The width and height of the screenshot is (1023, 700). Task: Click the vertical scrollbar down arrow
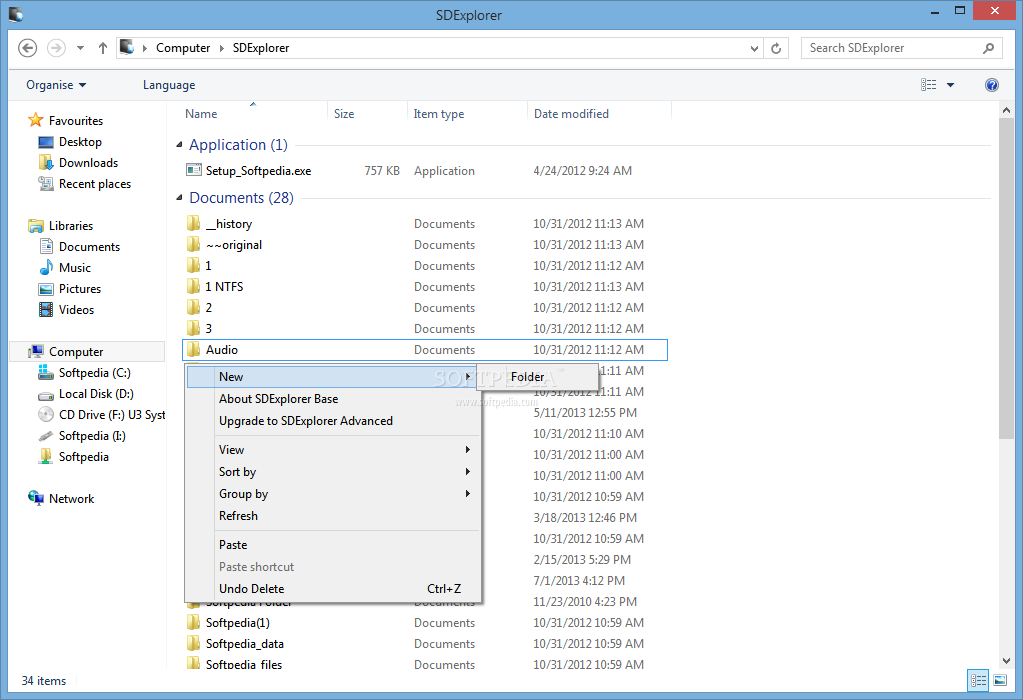point(1005,661)
